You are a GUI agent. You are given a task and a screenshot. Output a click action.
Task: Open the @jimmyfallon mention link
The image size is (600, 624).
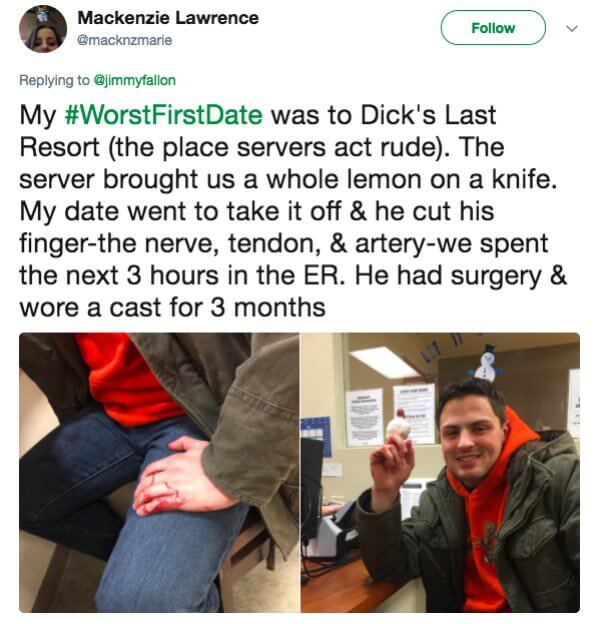tap(134, 80)
